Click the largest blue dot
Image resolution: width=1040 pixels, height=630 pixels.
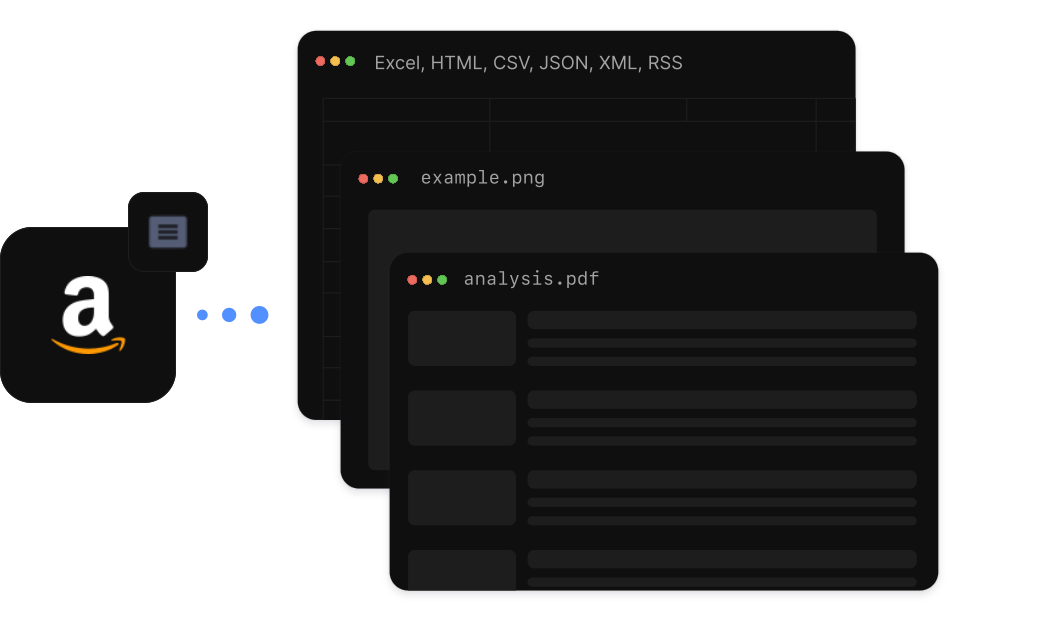tap(259, 315)
